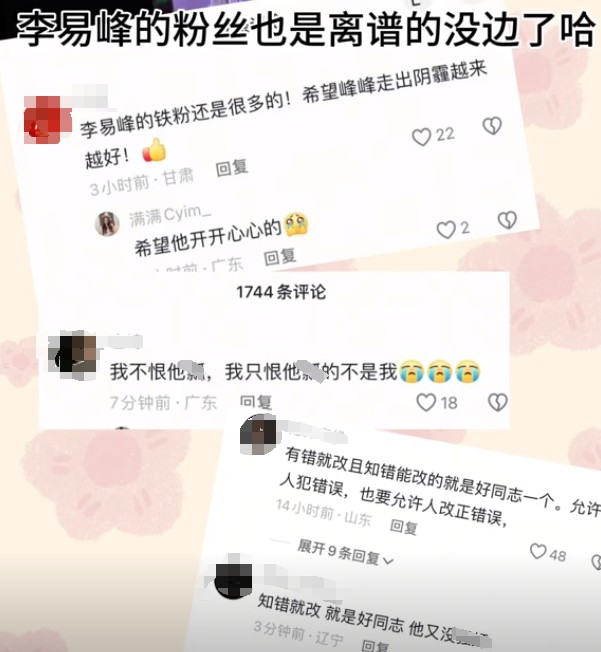The width and height of the screenshot is (601, 652).
Task: Reply to the 3分钟前 辽宁 comment
Action: click(x=375, y=646)
